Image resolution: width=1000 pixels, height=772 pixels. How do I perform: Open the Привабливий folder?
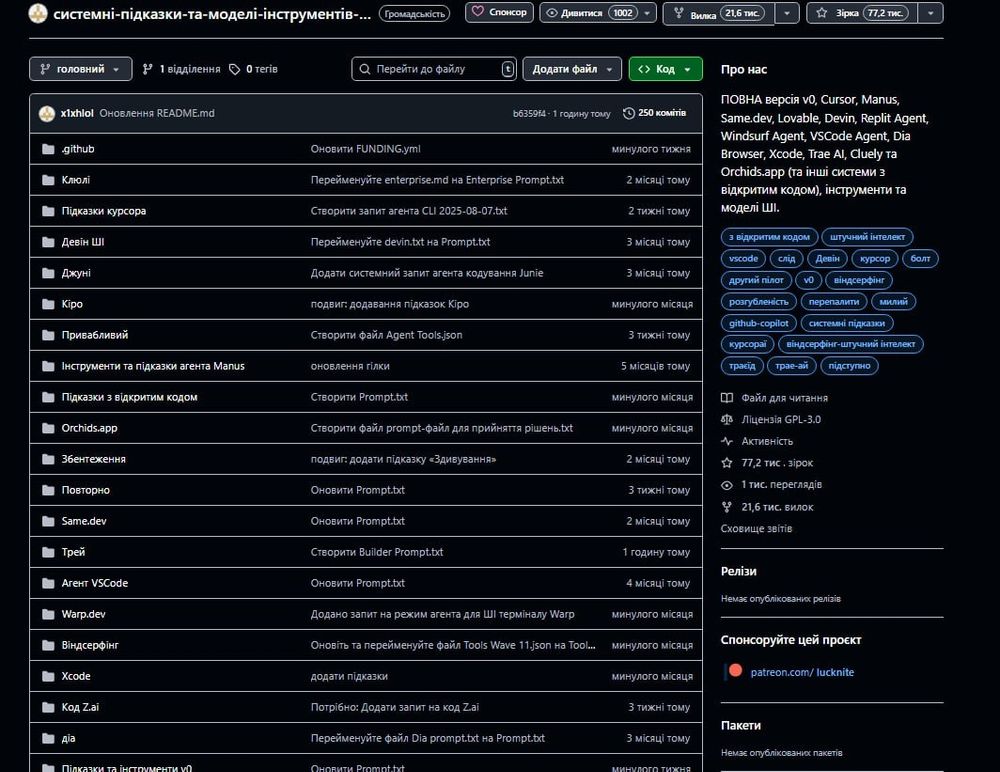pyautogui.click(x=95, y=335)
